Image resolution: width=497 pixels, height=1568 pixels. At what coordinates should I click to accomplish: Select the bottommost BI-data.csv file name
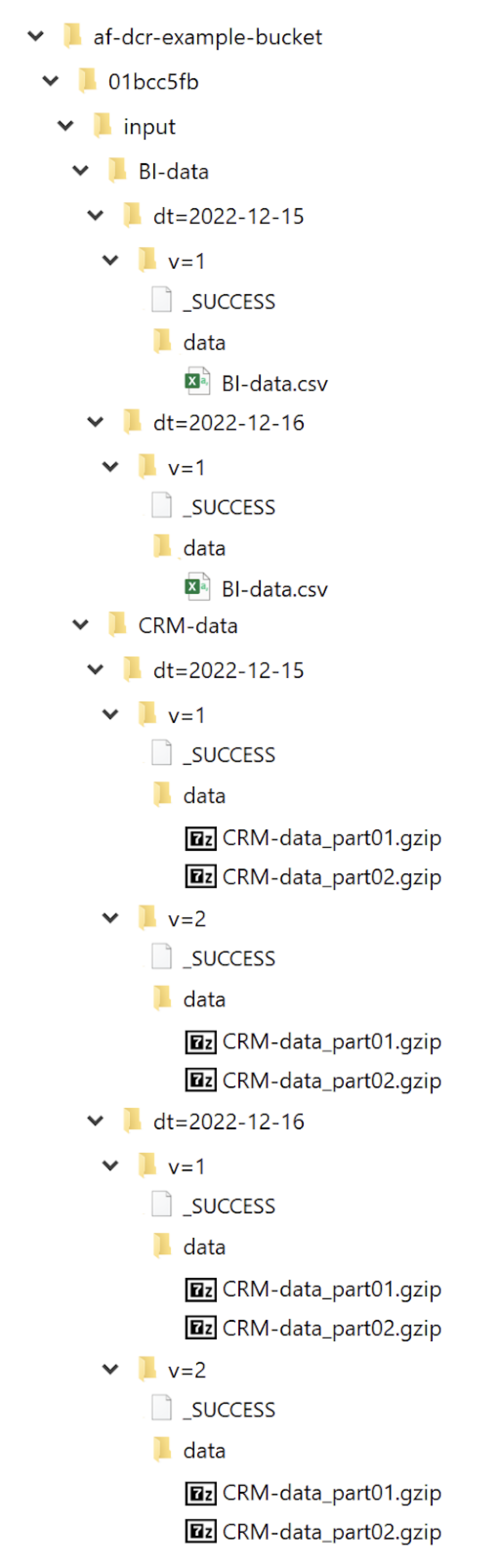click(274, 589)
